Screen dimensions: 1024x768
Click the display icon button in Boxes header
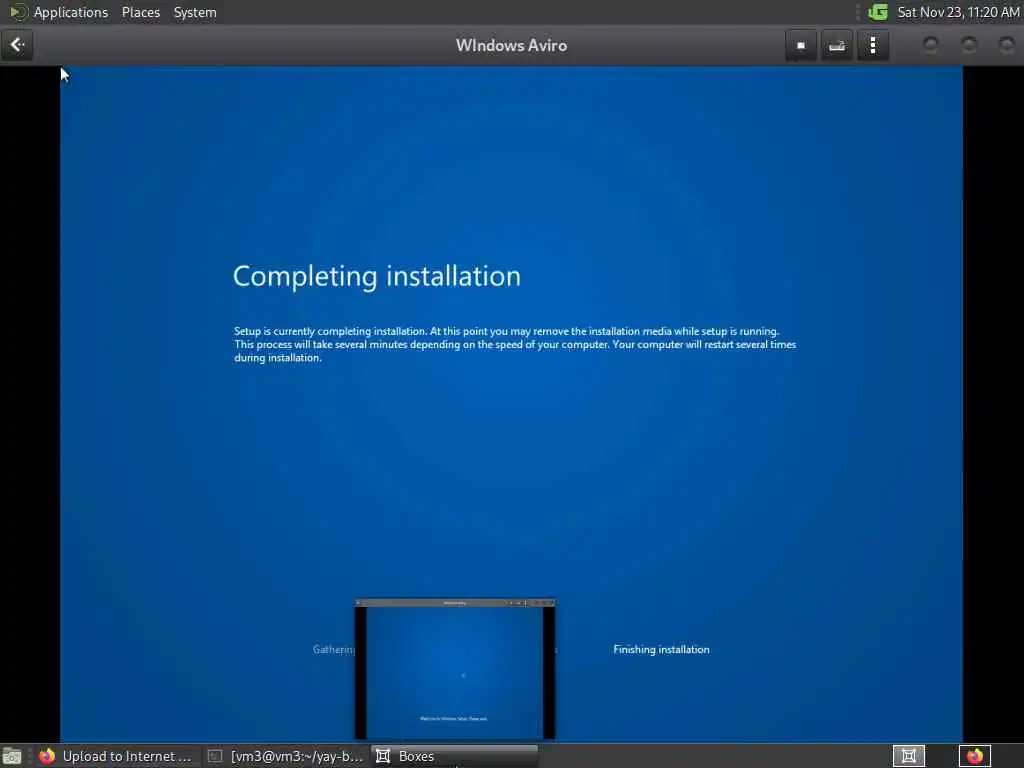[801, 45]
